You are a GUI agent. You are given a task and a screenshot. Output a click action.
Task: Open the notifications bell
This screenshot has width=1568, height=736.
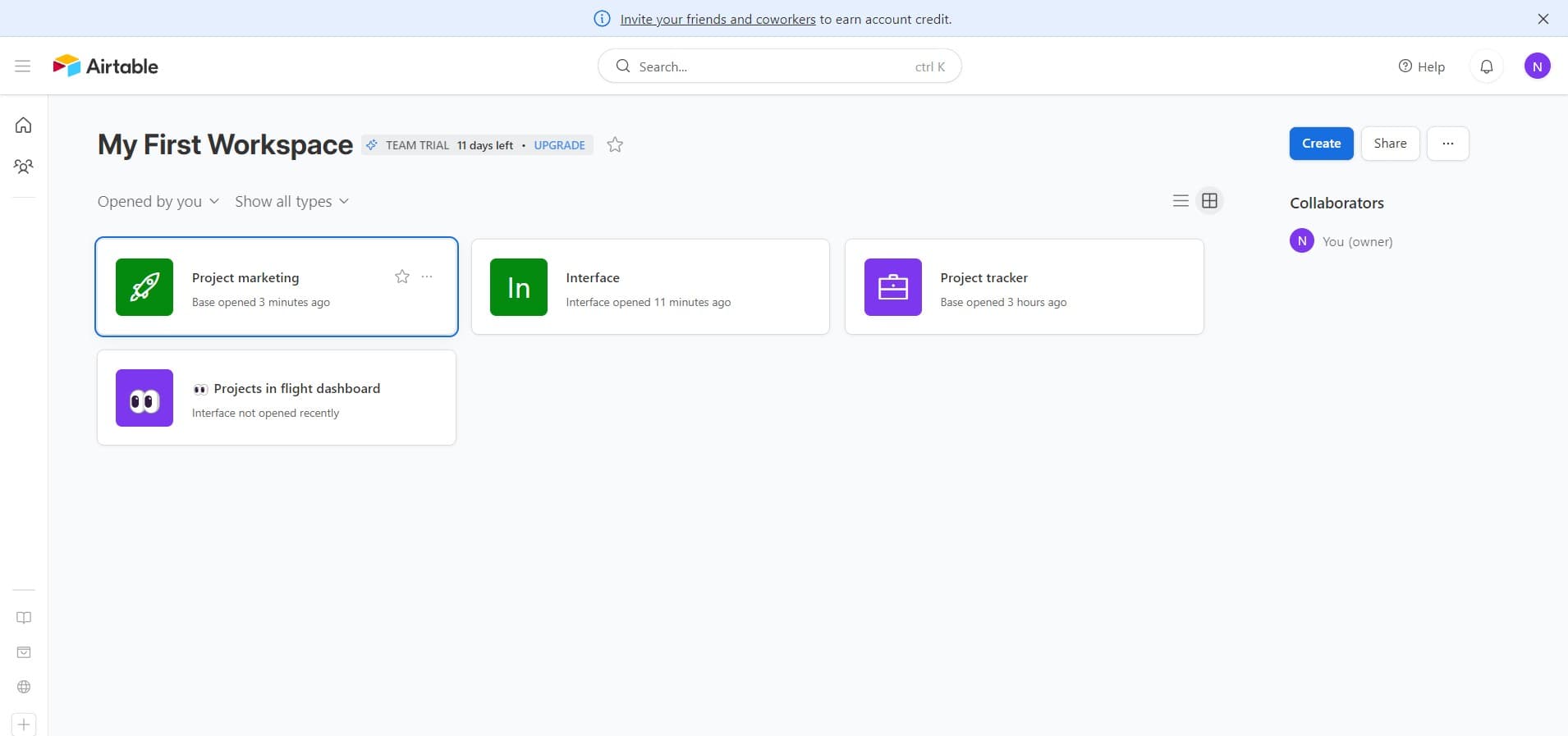pyautogui.click(x=1486, y=66)
